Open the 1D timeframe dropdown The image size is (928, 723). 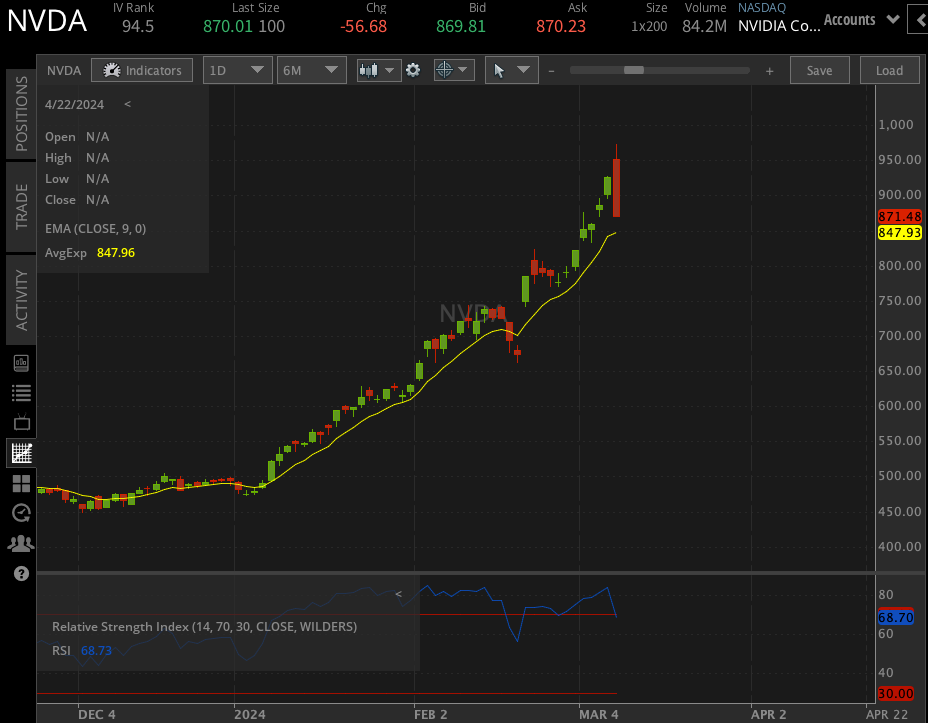(x=237, y=70)
